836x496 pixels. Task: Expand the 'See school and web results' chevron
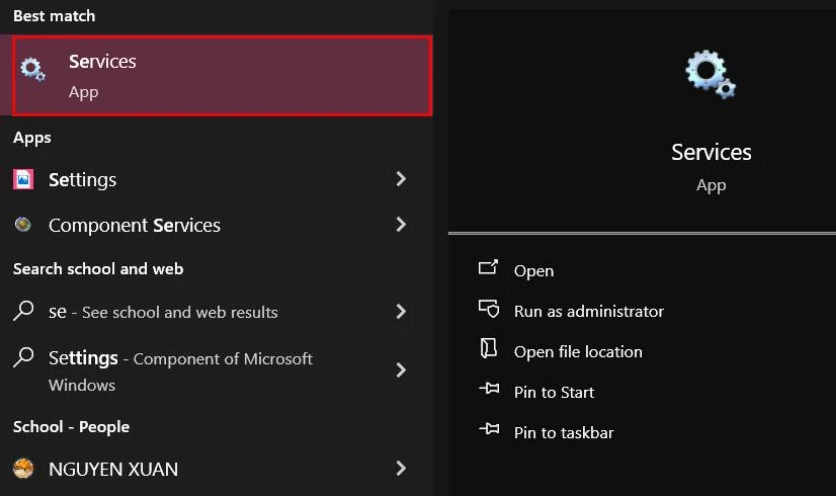[401, 312]
